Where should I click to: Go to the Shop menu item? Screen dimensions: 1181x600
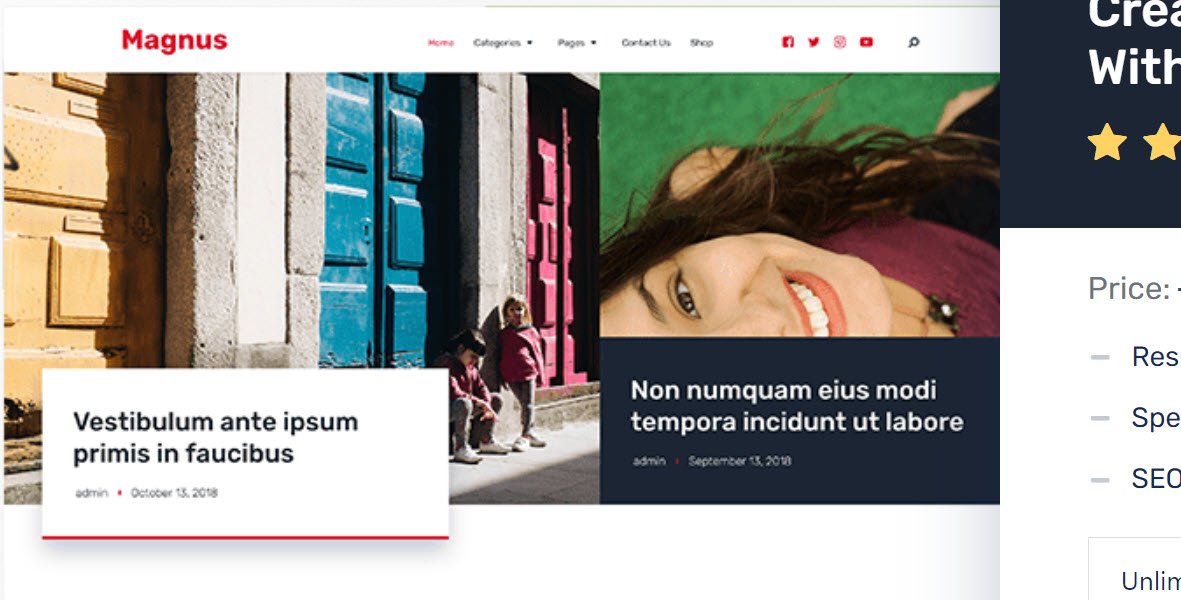pyautogui.click(x=701, y=43)
